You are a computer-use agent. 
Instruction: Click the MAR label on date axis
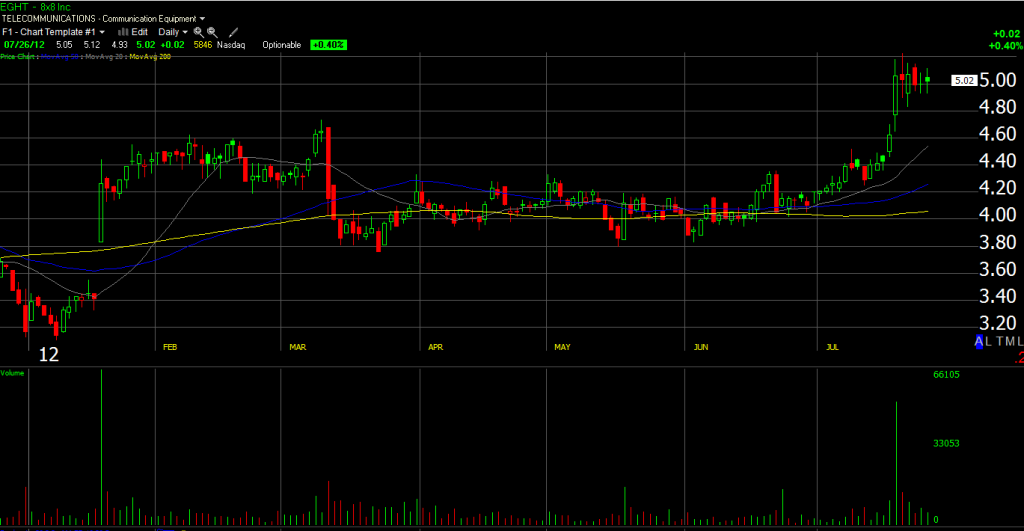click(x=297, y=347)
